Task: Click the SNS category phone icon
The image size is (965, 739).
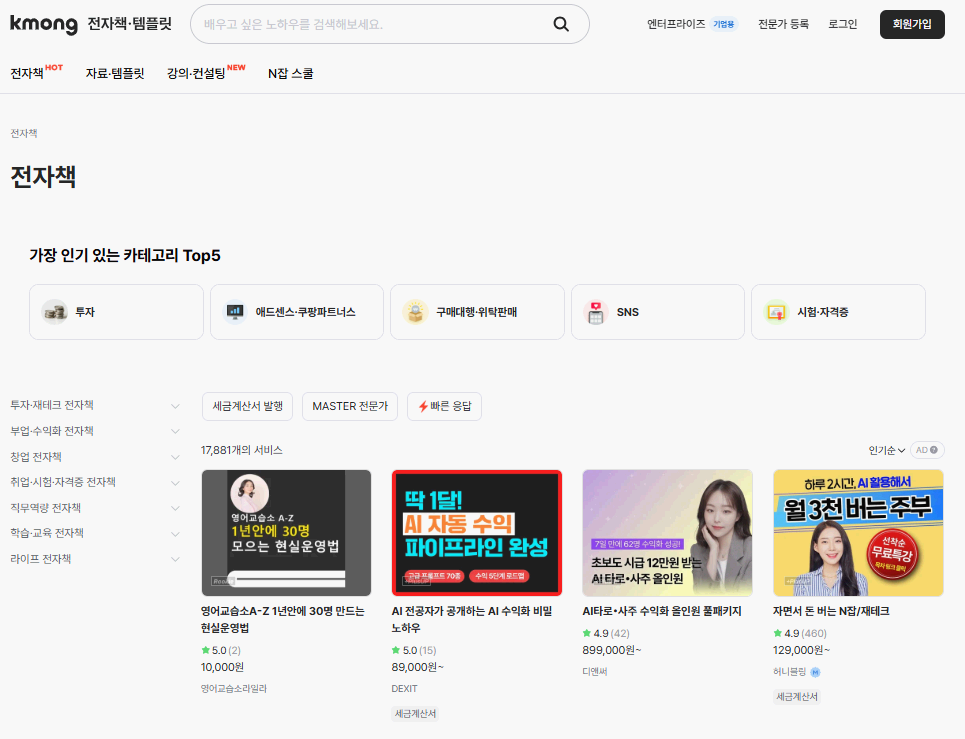Action: [596, 312]
